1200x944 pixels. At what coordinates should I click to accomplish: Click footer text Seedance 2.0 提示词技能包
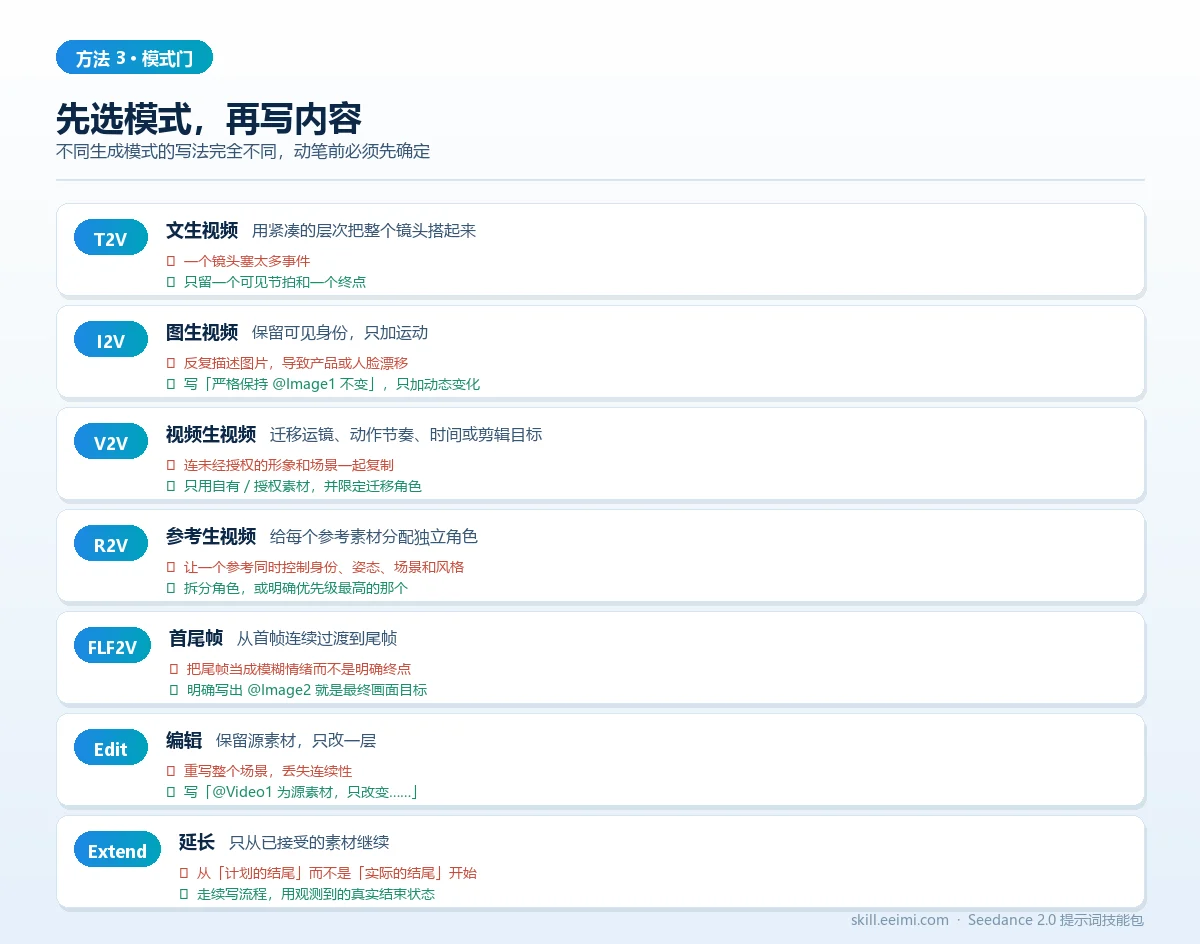click(x=1056, y=920)
